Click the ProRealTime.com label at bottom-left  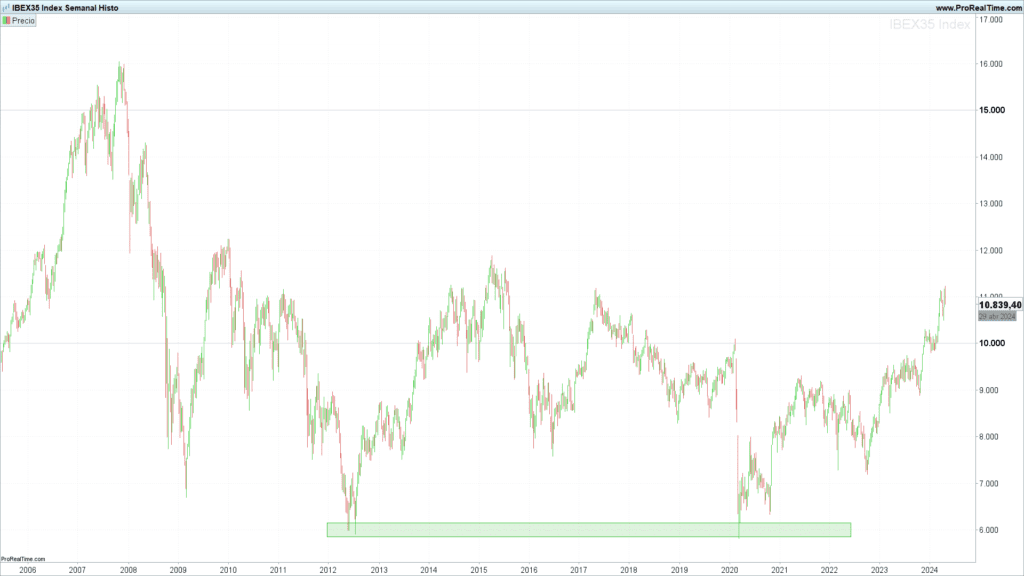23,559
